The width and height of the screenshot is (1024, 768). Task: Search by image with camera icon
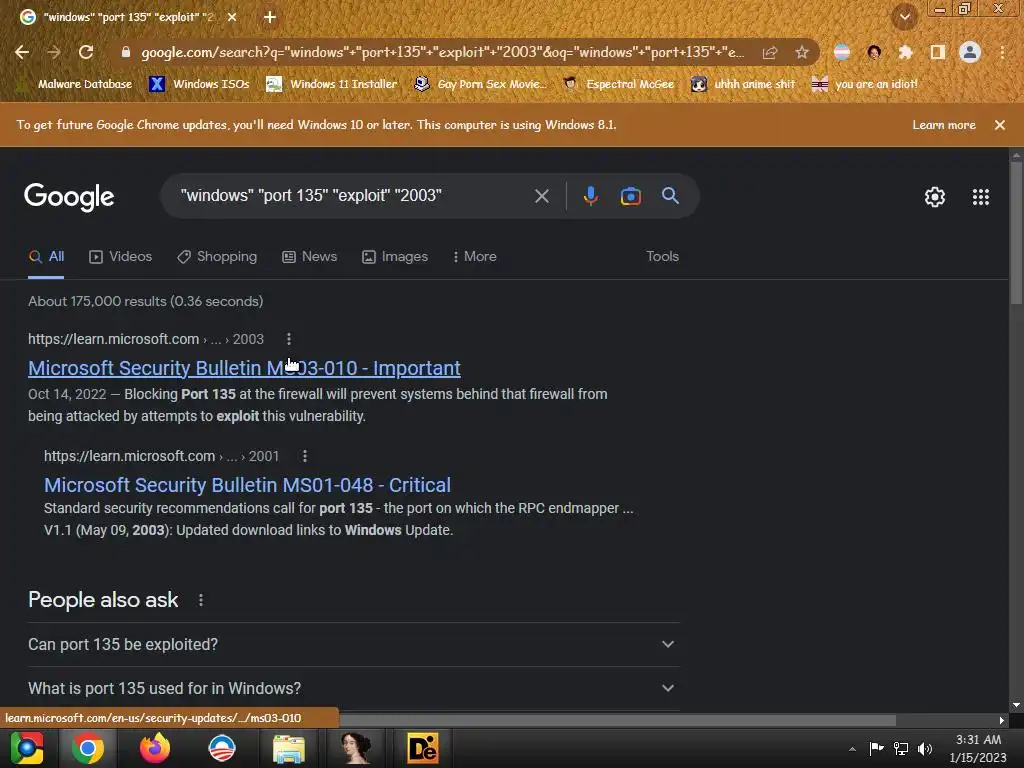tap(630, 196)
